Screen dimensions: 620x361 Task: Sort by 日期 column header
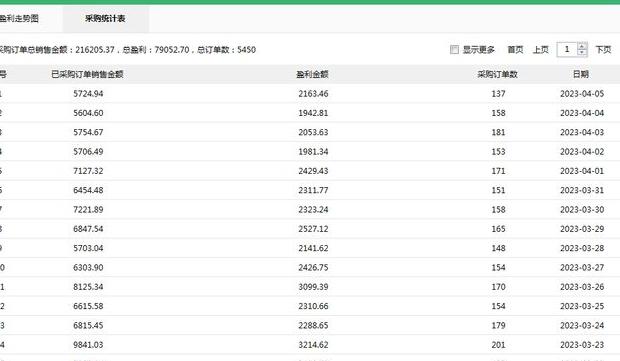pyautogui.click(x=581, y=74)
